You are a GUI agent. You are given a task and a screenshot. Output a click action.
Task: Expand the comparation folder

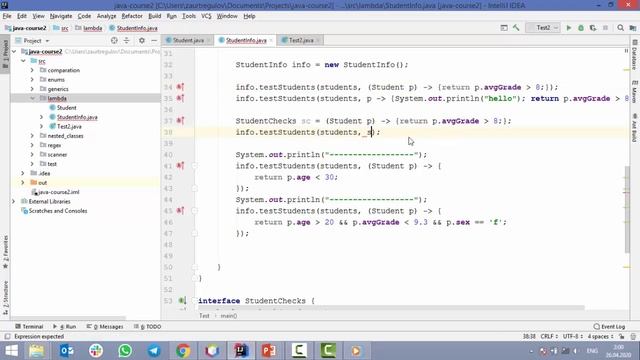click(x=32, y=70)
